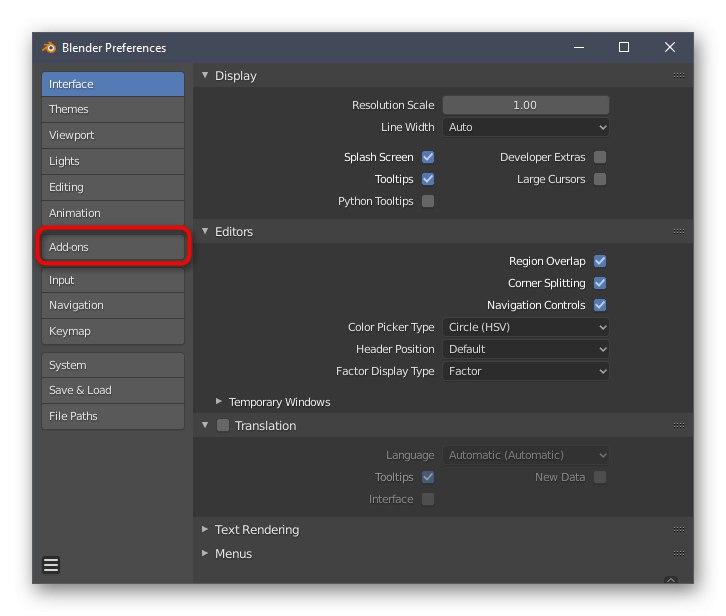Disable the Splash Screen checkbox
The width and height of the screenshot is (726, 616).
click(x=428, y=157)
